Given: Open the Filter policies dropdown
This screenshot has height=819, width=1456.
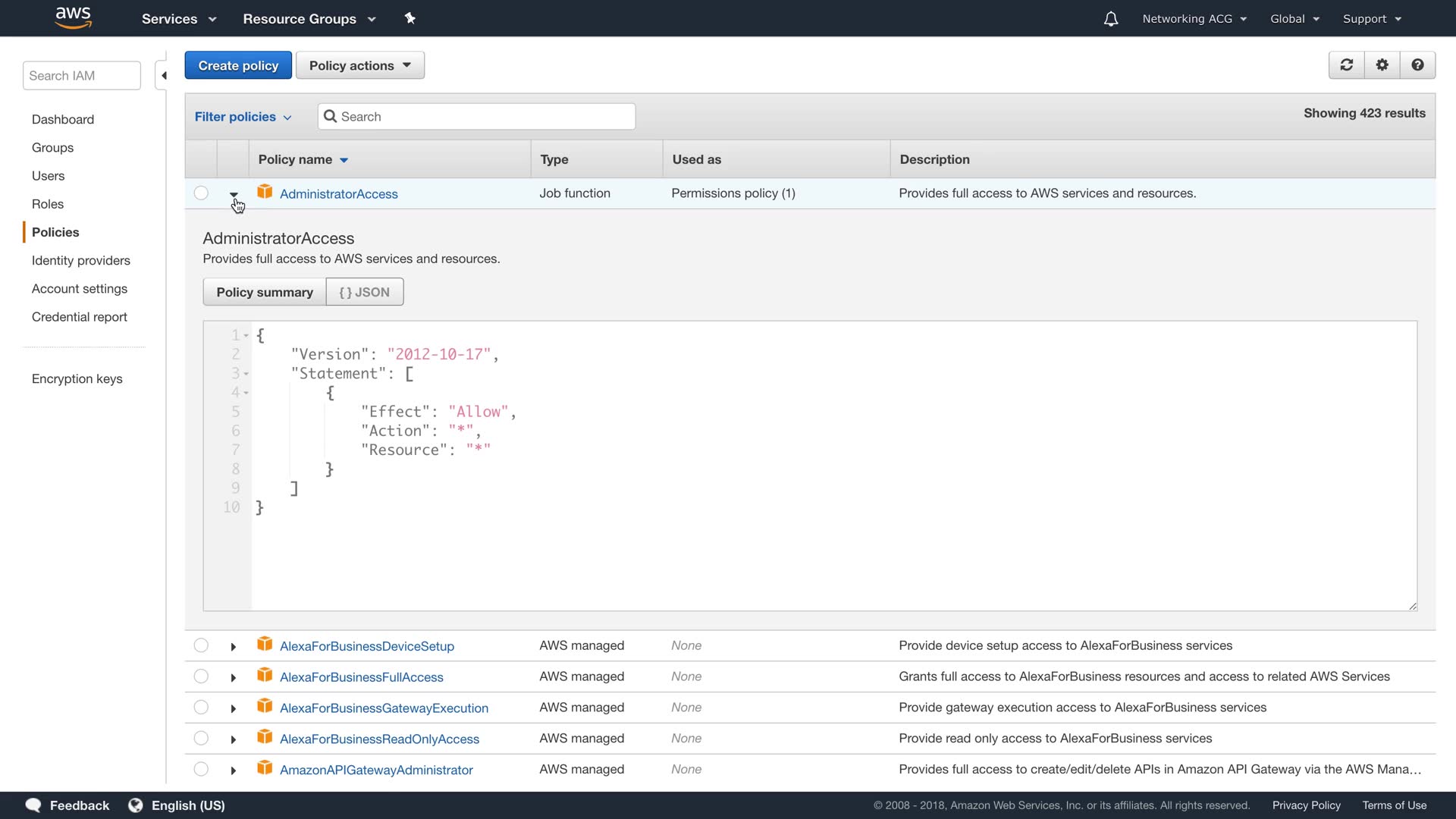Looking at the screenshot, I should coord(243,117).
